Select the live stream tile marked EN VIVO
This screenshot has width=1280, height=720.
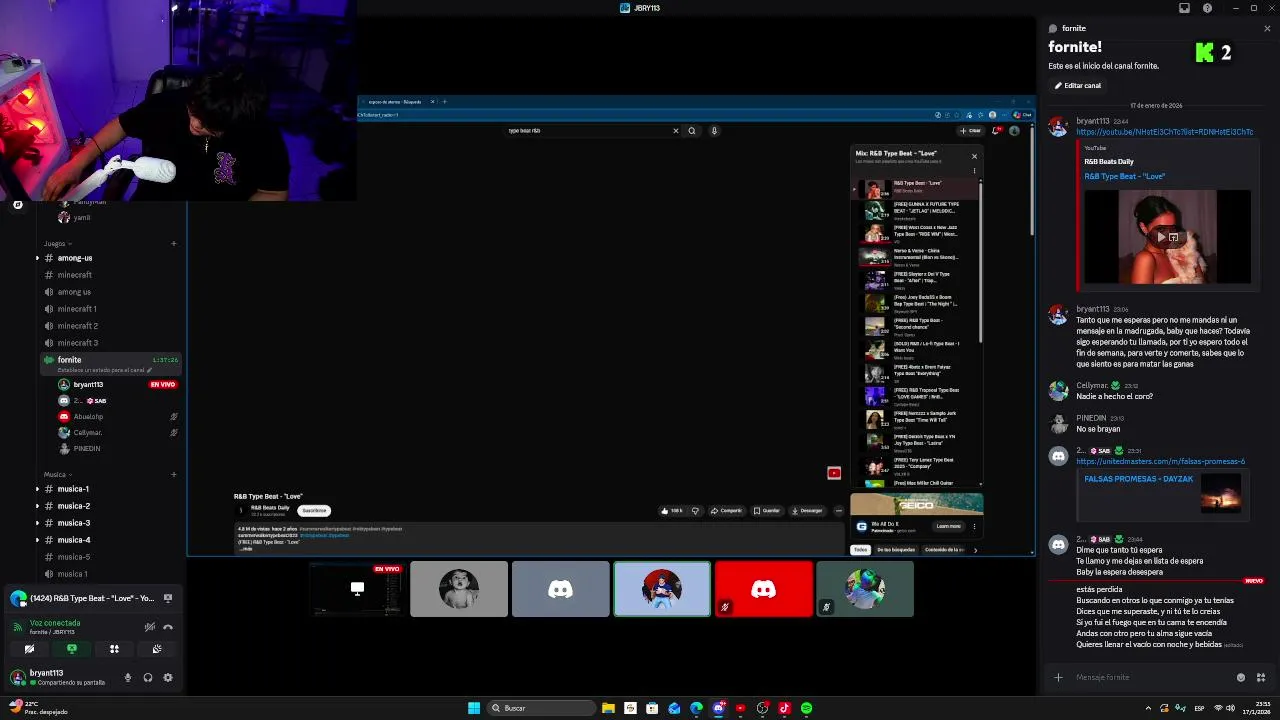[x=357, y=589]
